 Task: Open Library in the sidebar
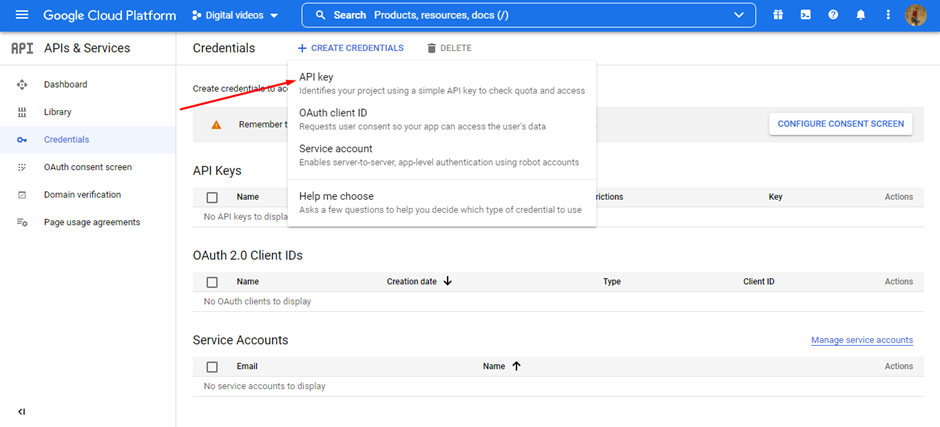58,112
